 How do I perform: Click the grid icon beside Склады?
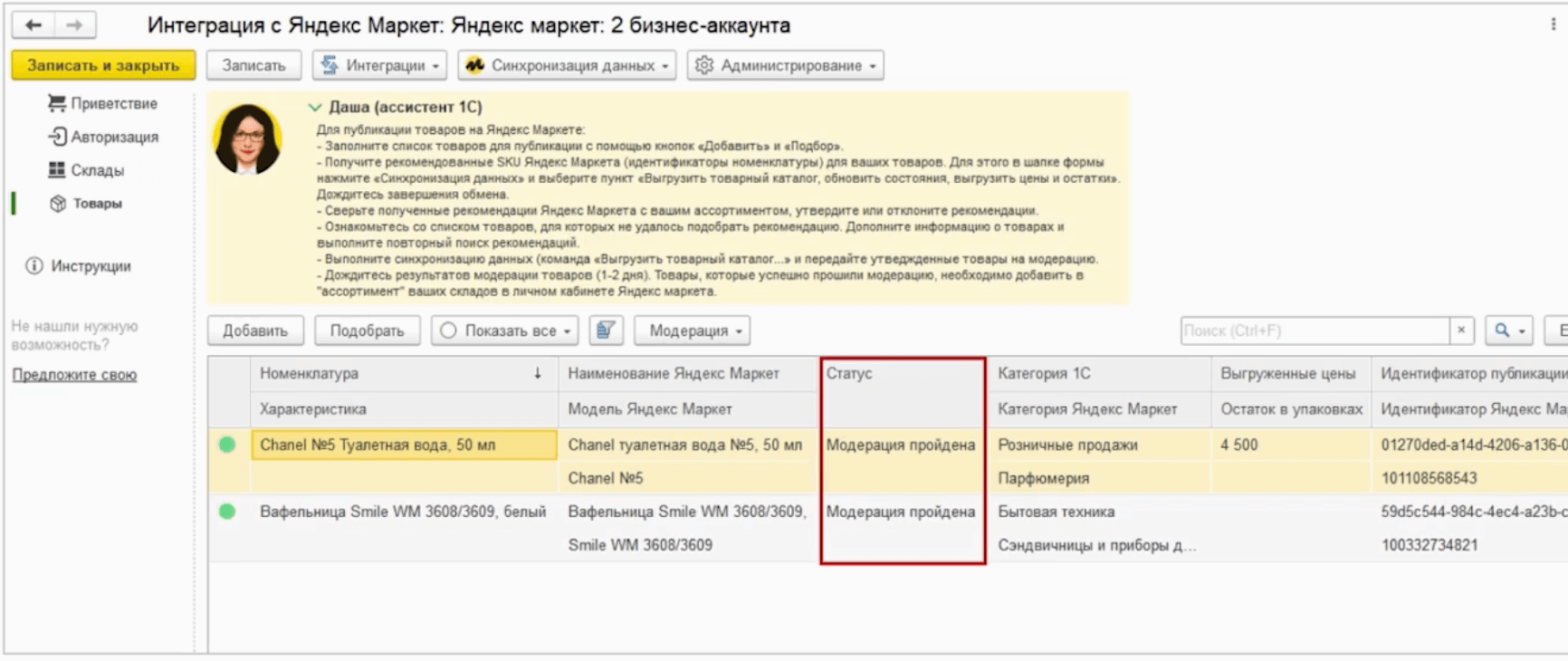point(56,170)
